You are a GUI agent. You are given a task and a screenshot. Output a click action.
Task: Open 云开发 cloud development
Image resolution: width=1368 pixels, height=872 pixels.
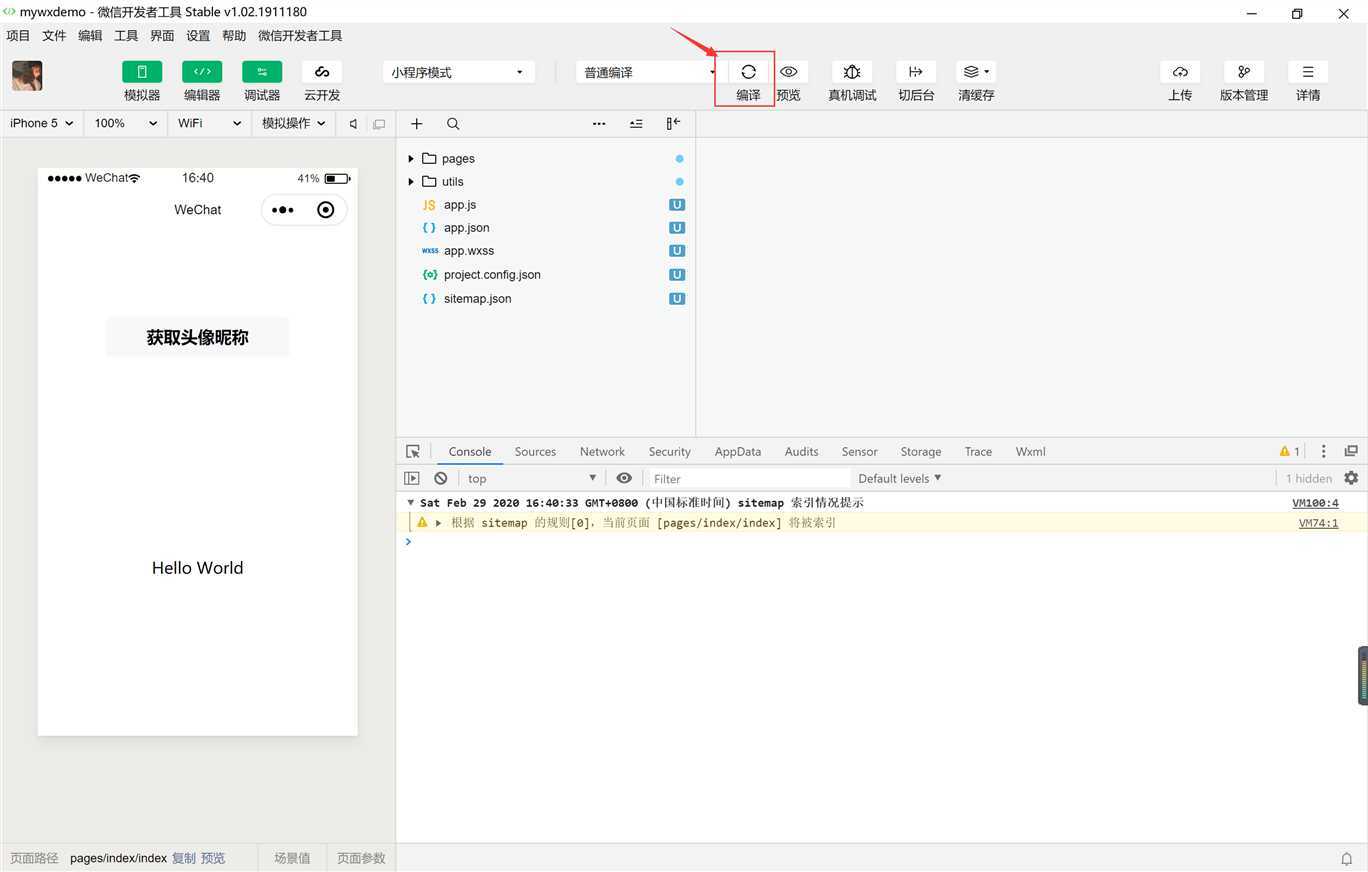[322, 72]
